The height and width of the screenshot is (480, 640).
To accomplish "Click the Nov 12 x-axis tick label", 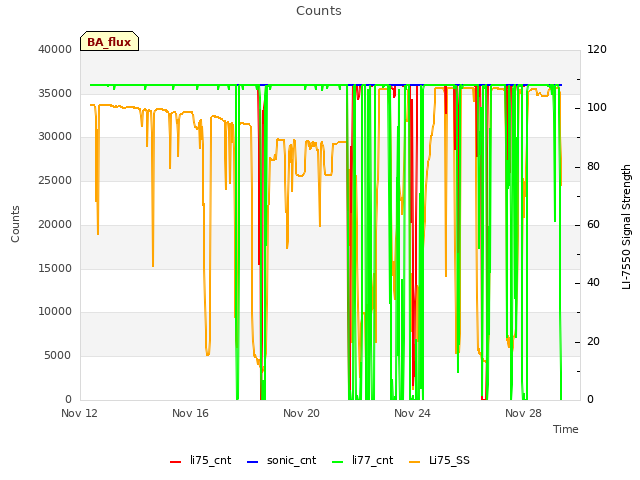I will (80, 413).
